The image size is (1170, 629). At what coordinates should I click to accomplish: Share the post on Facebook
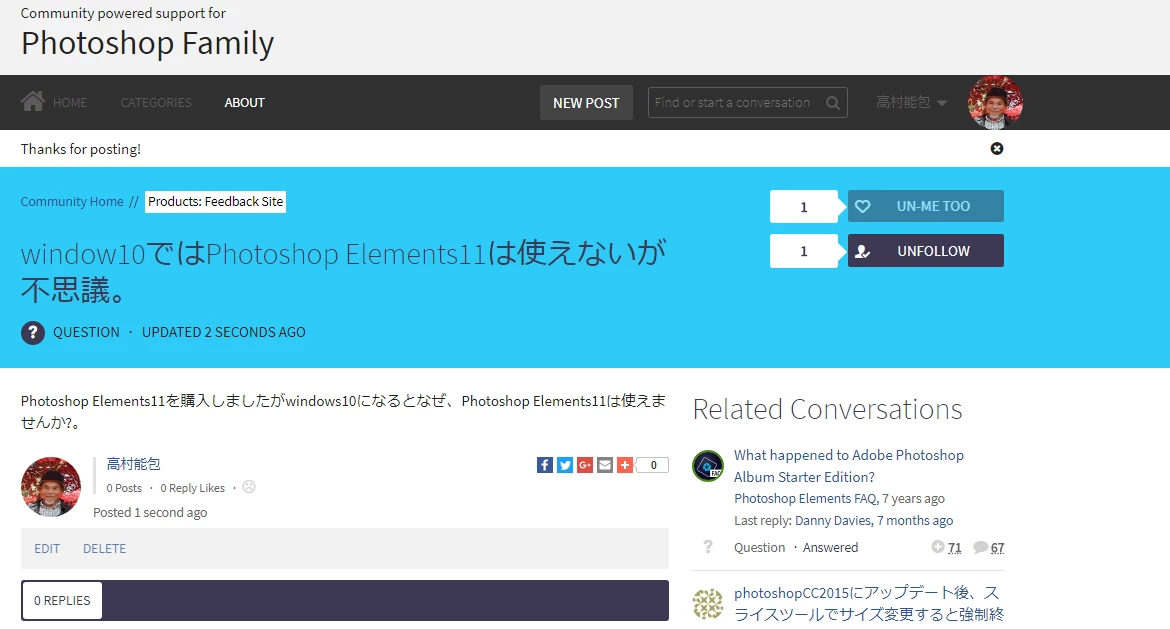pos(545,466)
